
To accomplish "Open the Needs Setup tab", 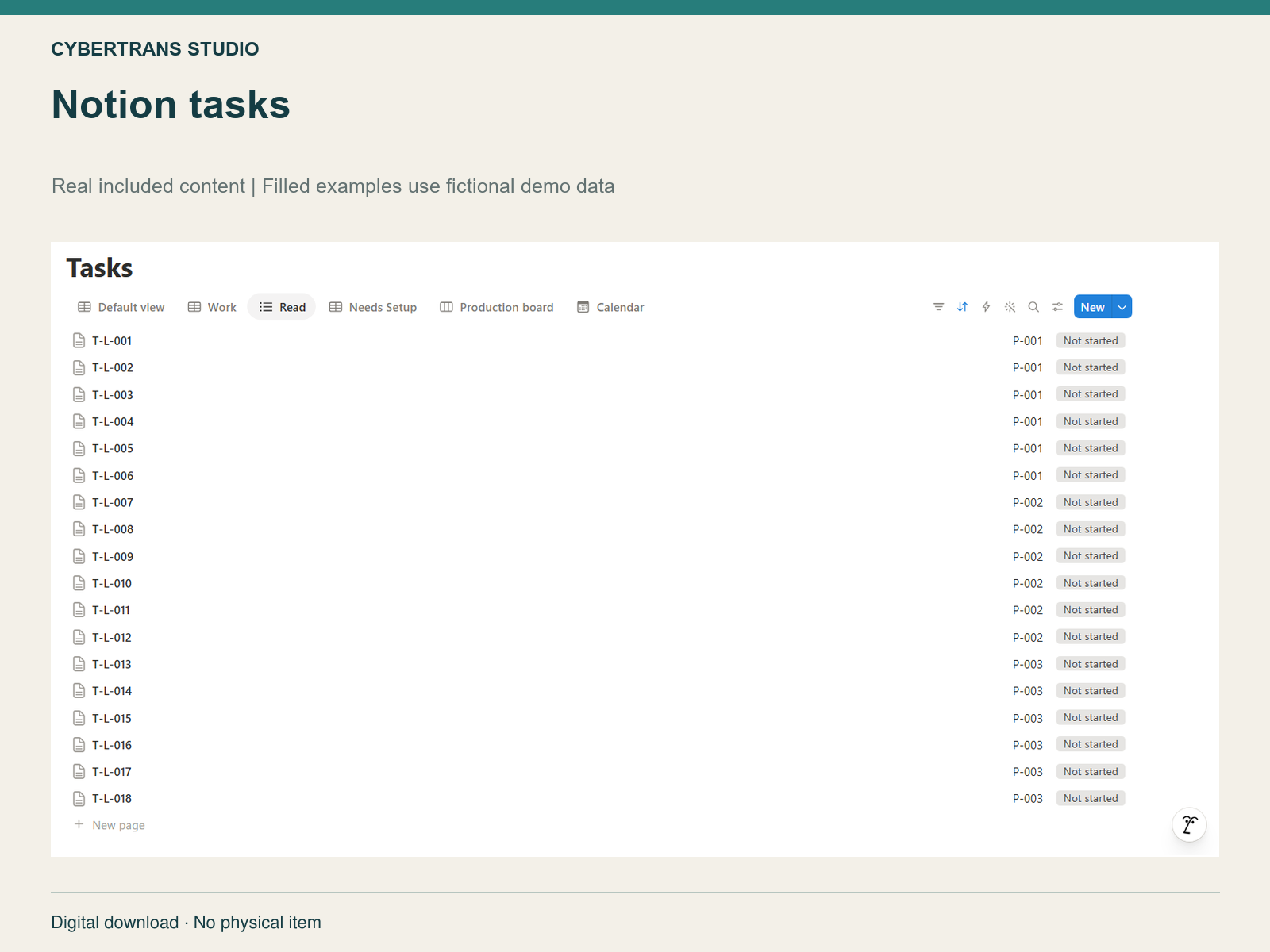I will tap(373, 307).
